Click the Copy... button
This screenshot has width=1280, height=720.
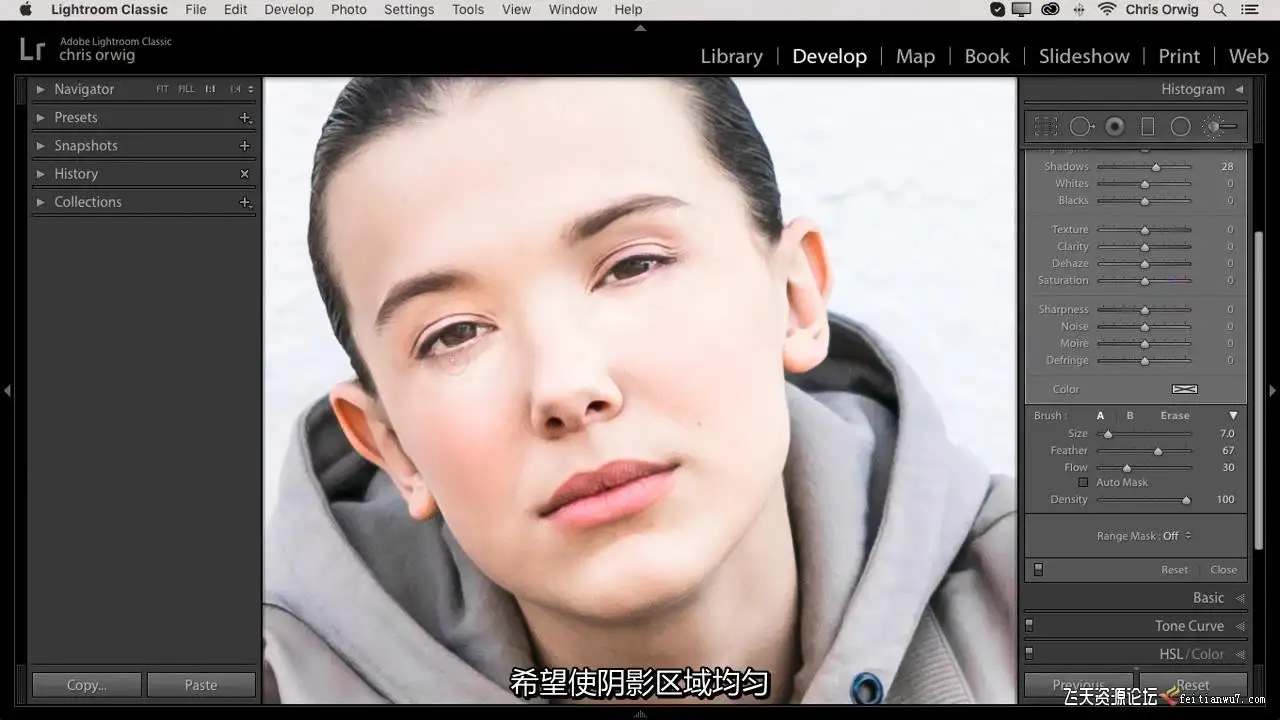[87, 685]
